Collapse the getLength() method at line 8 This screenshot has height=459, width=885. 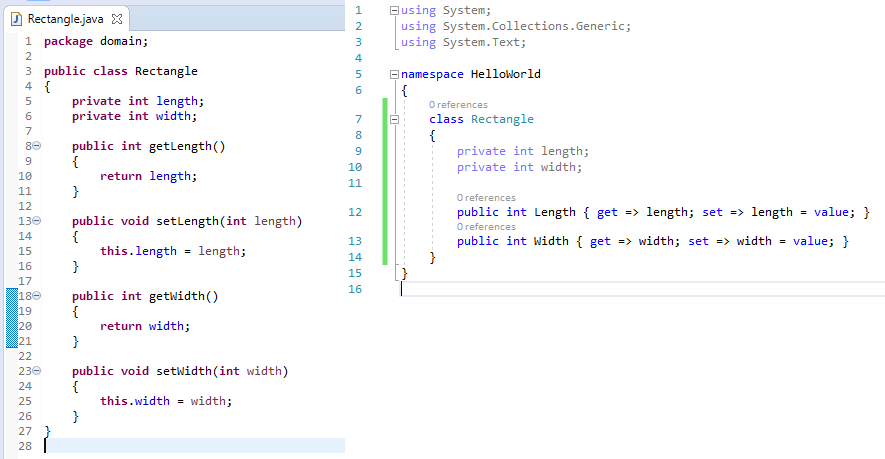[x=36, y=147]
